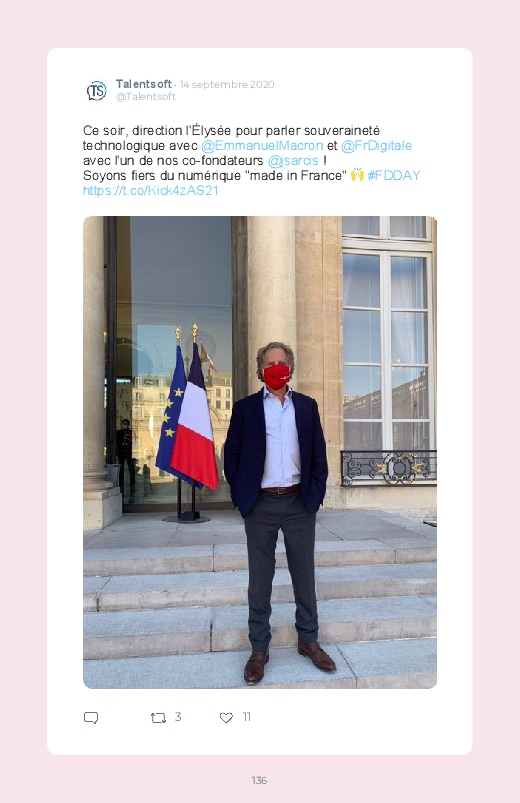This screenshot has height=803, width=520.
Task: Click the page number 136
Action: (x=259, y=780)
